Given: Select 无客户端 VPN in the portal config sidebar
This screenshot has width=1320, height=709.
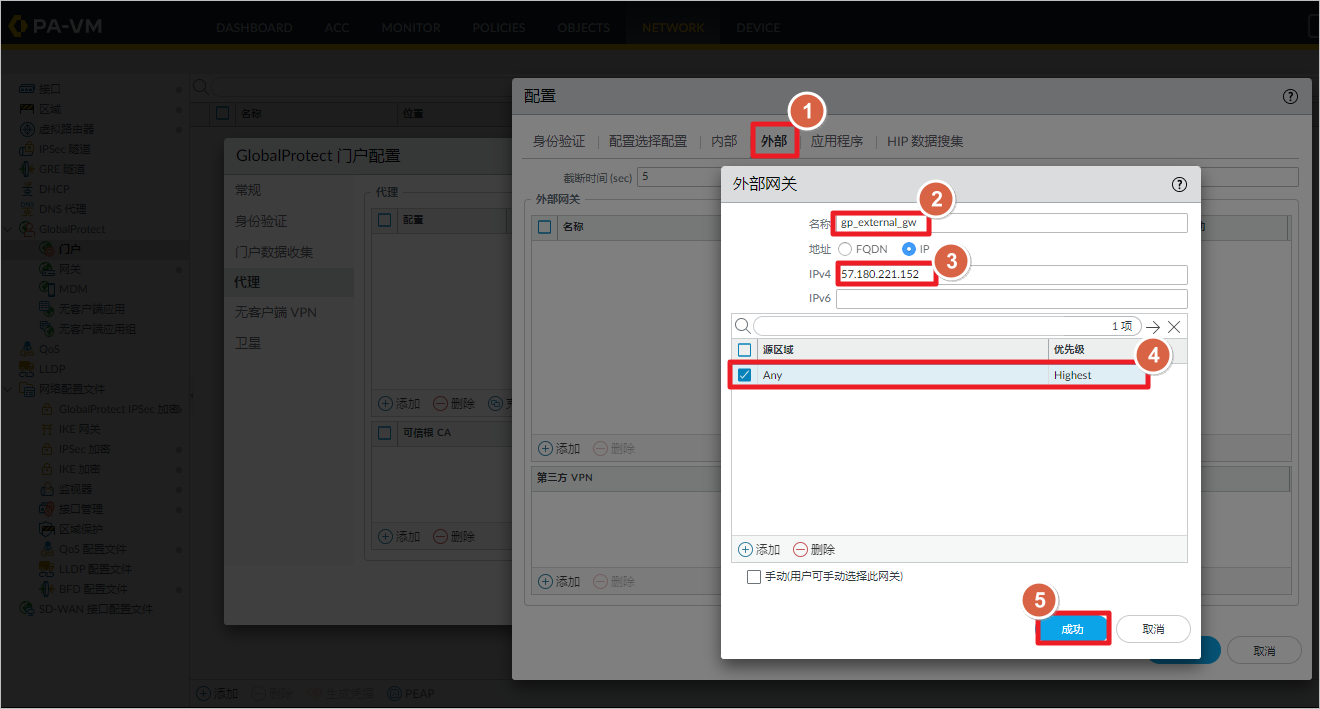Looking at the screenshot, I should click(275, 312).
